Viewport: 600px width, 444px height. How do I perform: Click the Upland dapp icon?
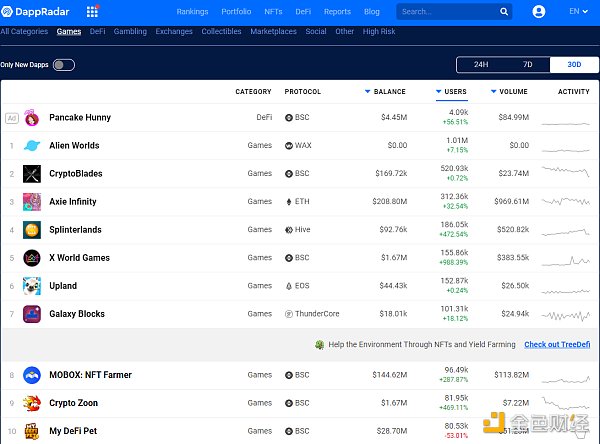pyautogui.click(x=31, y=286)
